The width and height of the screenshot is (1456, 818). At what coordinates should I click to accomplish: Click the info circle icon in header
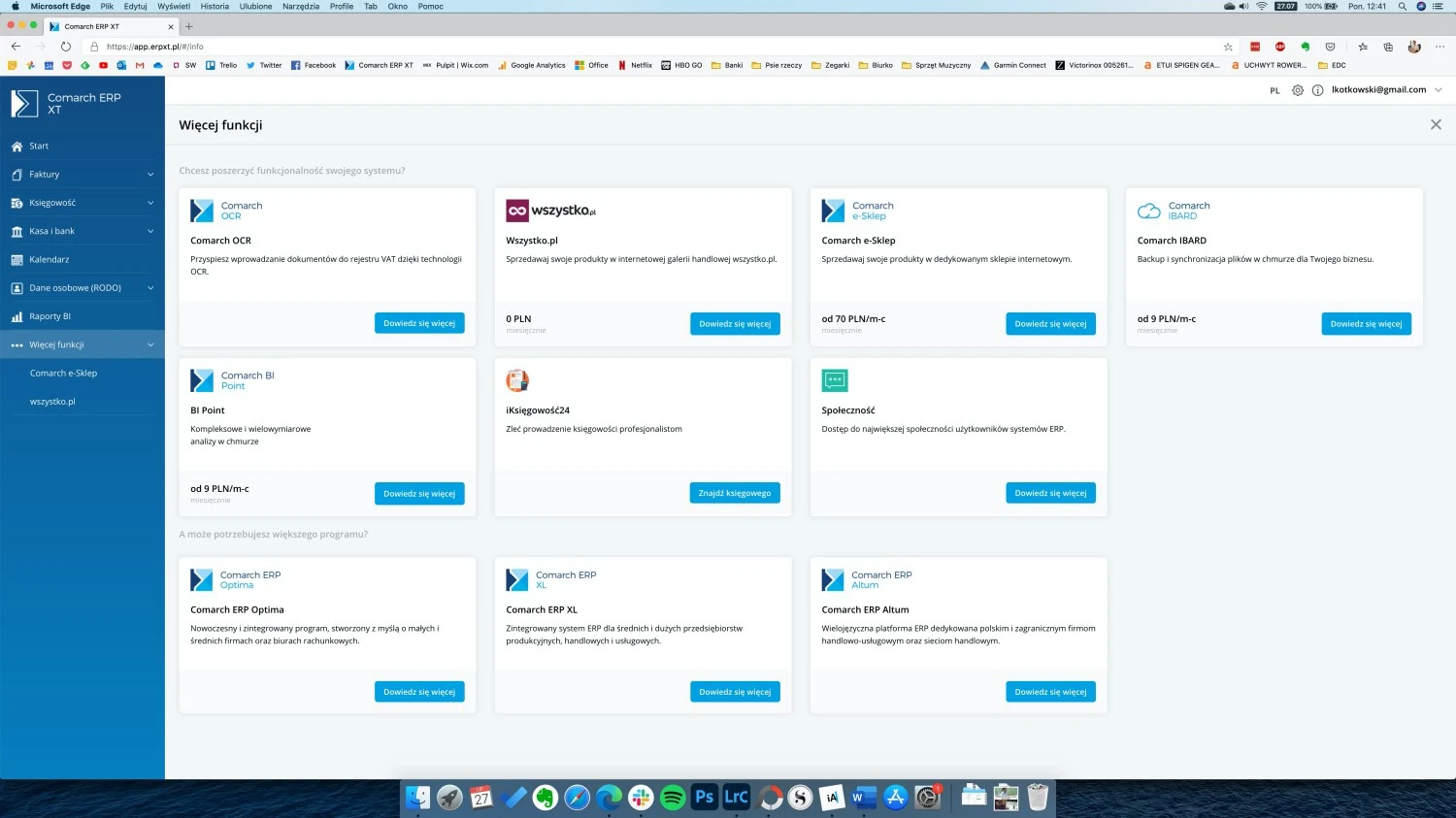[x=1317, y=90]
